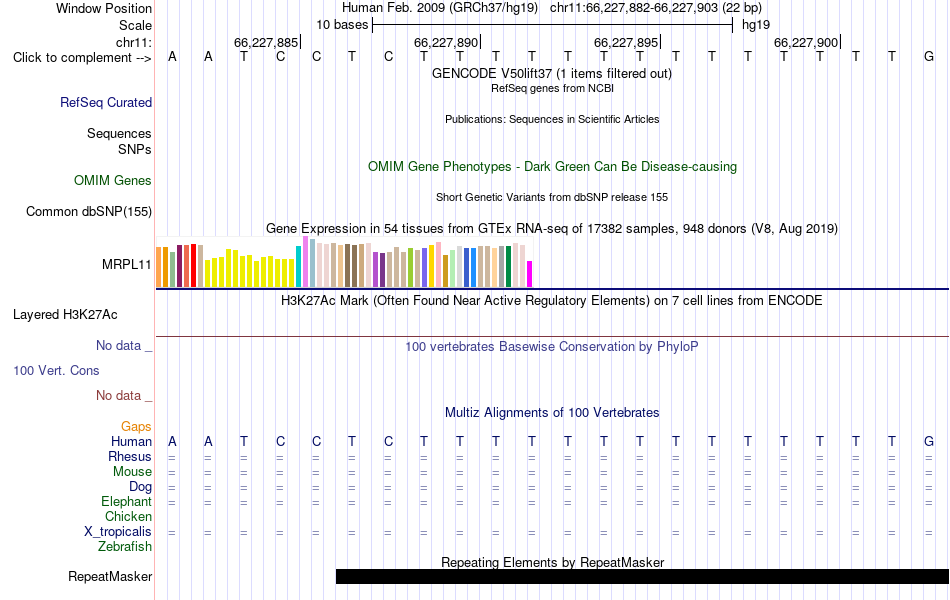Click the 'H3K27Ac Mark' ENCODE track title

[x=552, y=301]
